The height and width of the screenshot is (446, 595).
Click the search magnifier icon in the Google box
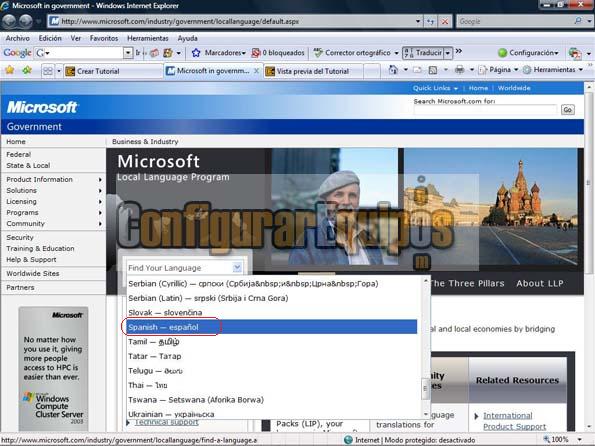[x=578, y=21]
